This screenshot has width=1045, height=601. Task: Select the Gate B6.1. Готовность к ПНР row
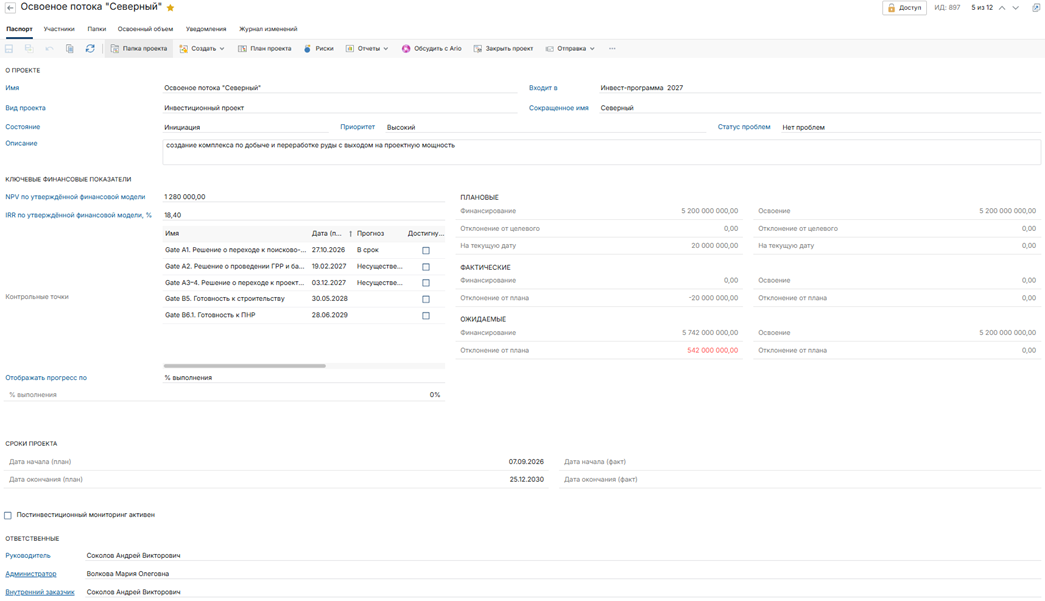click(303, 315)
